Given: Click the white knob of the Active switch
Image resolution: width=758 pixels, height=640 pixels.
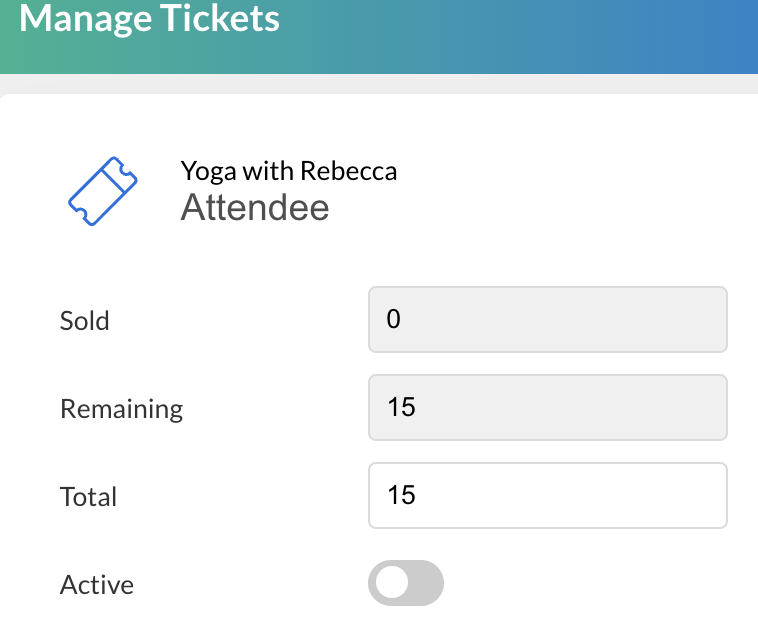Looking at the screenshot, I should click(x=391, y=583).
